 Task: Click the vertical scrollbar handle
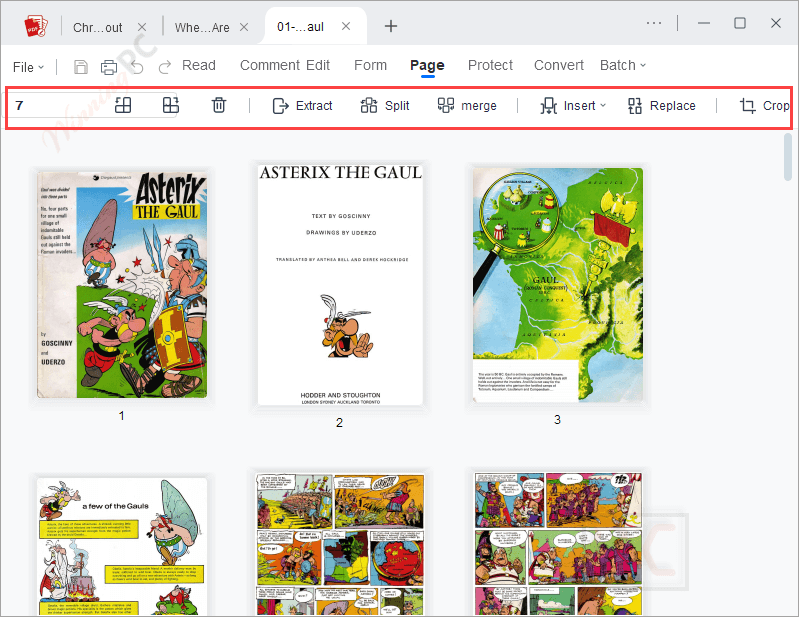pos(788,156)
